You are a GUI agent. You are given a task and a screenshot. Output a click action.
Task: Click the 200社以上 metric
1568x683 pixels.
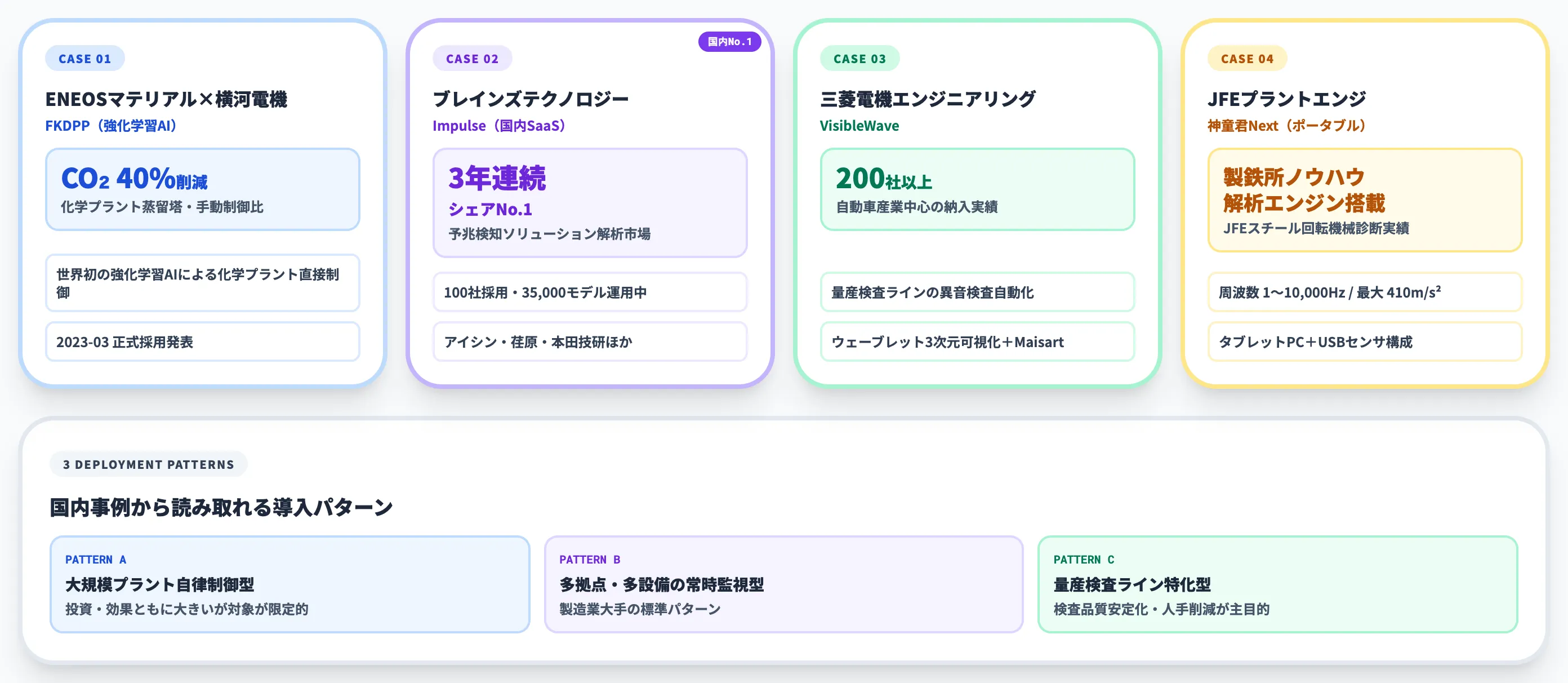click(884, 179)
